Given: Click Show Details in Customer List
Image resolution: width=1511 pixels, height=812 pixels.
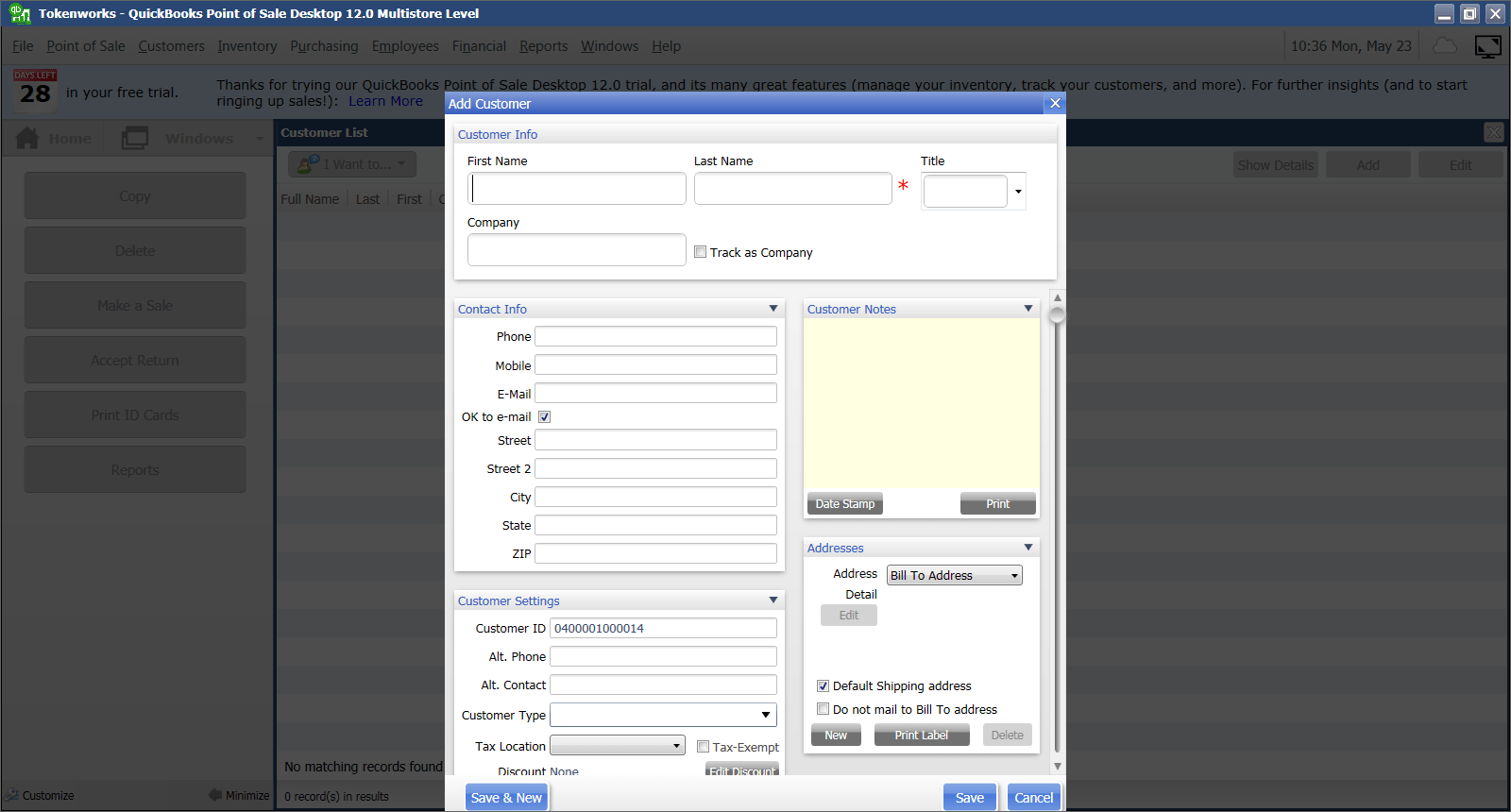Looking at the screenshot, I should (1276, 164).
